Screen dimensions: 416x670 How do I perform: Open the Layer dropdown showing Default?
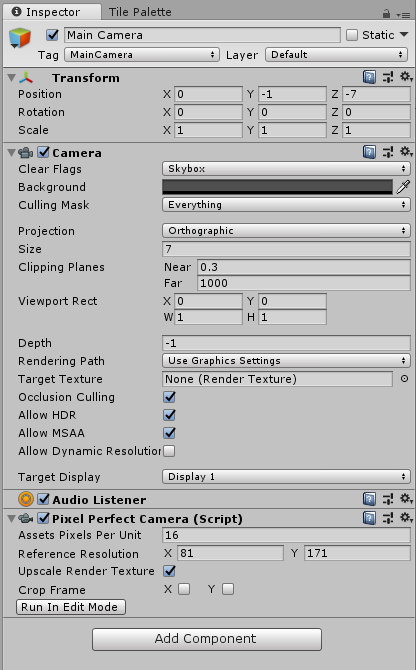(336, 55)
